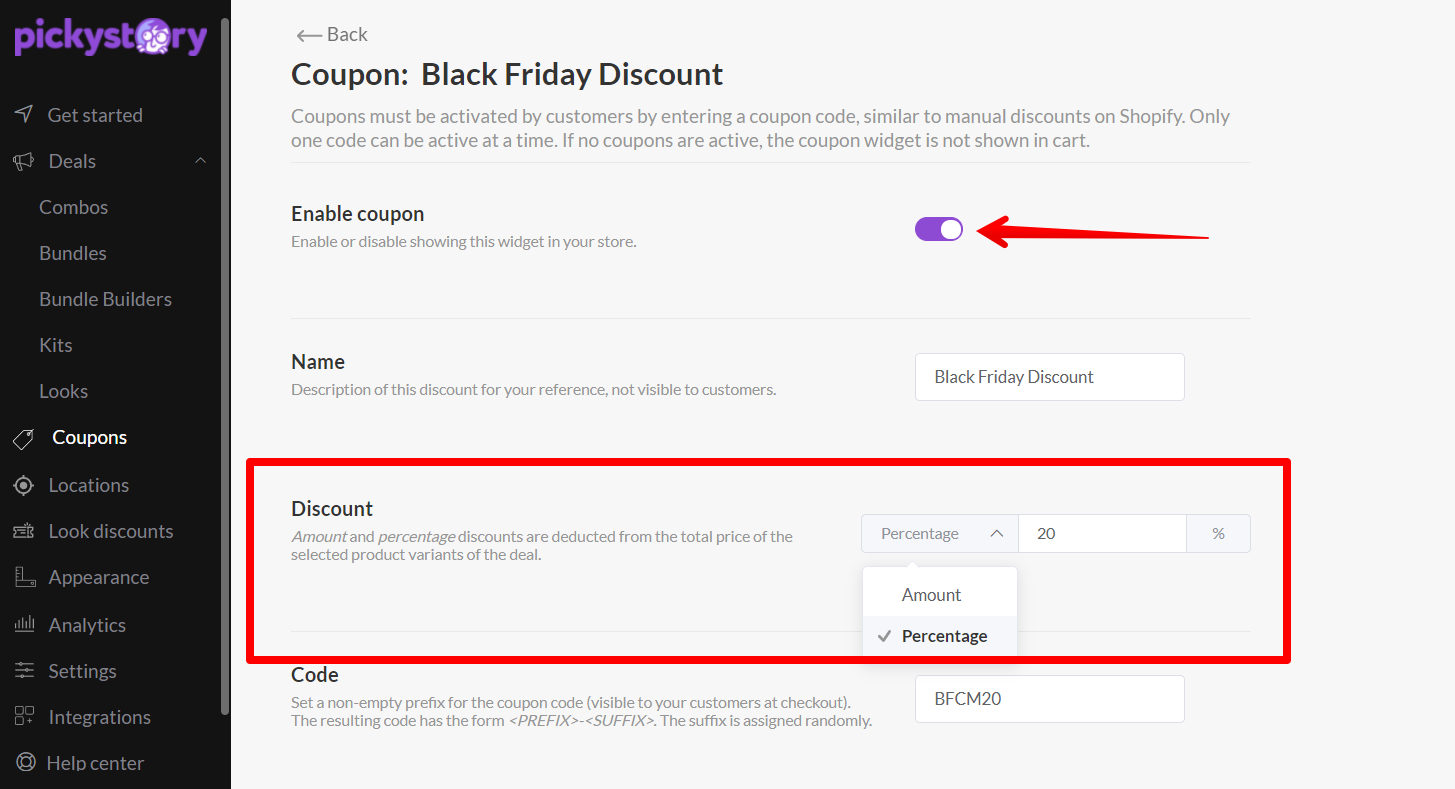Go to Bundle Builders in sidebar

pyautogui.click(x=105, y=299)
